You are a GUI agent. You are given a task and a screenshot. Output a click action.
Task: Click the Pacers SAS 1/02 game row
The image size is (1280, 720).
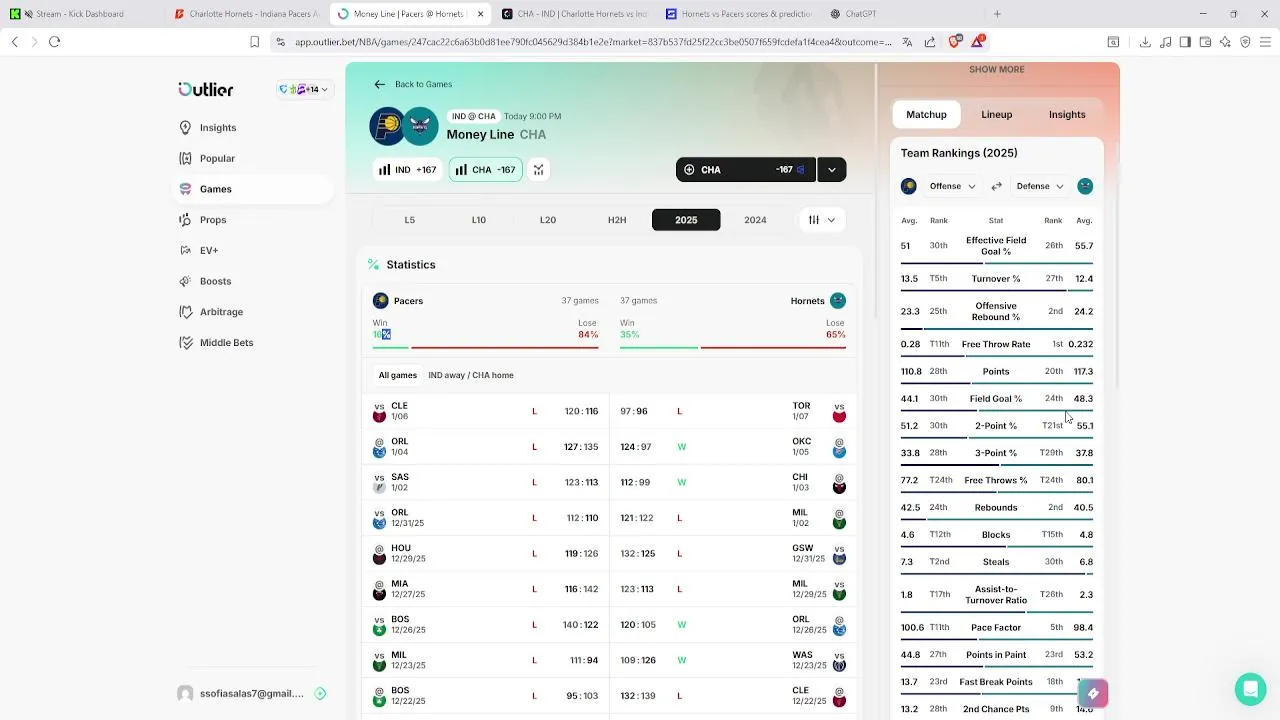click(x=485, y=482)
